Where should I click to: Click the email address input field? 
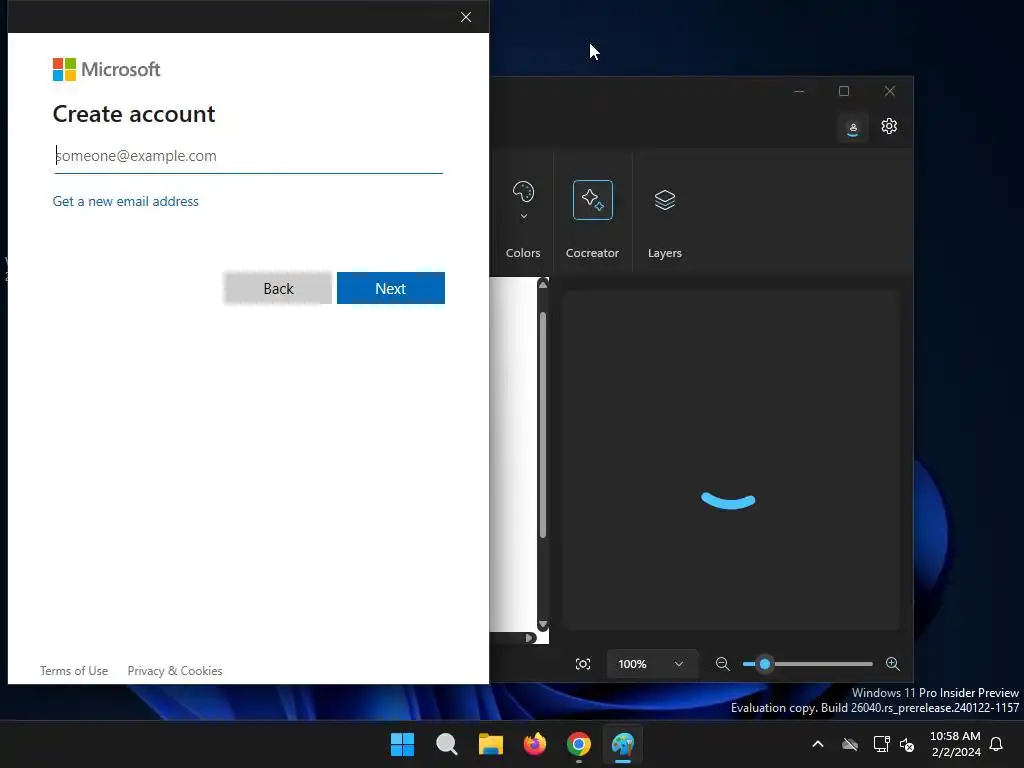coord(248,156)
